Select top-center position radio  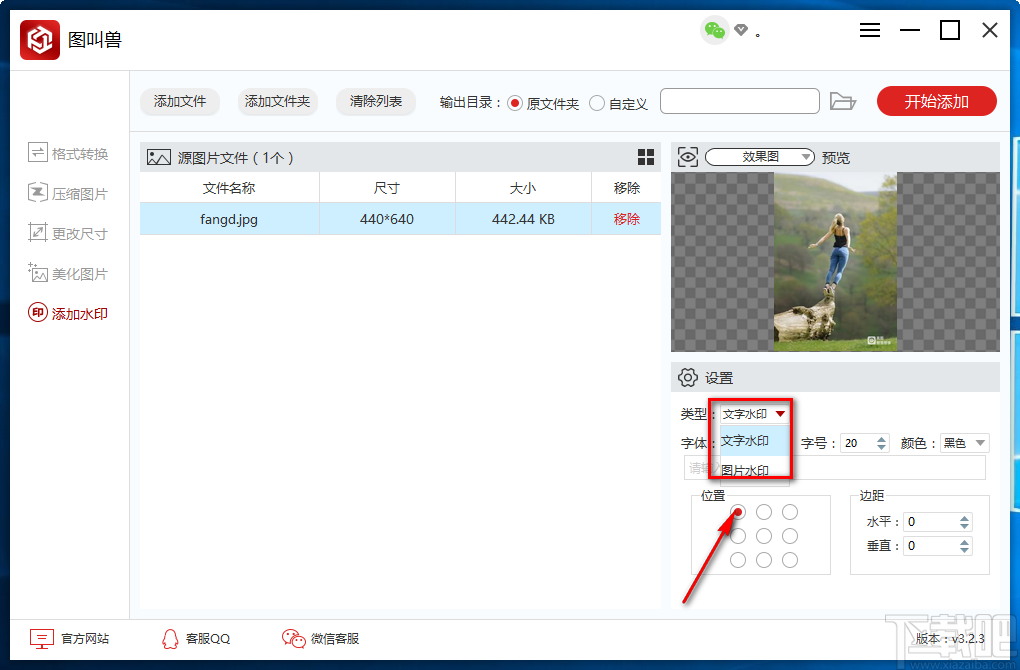[x=764, y=512]
